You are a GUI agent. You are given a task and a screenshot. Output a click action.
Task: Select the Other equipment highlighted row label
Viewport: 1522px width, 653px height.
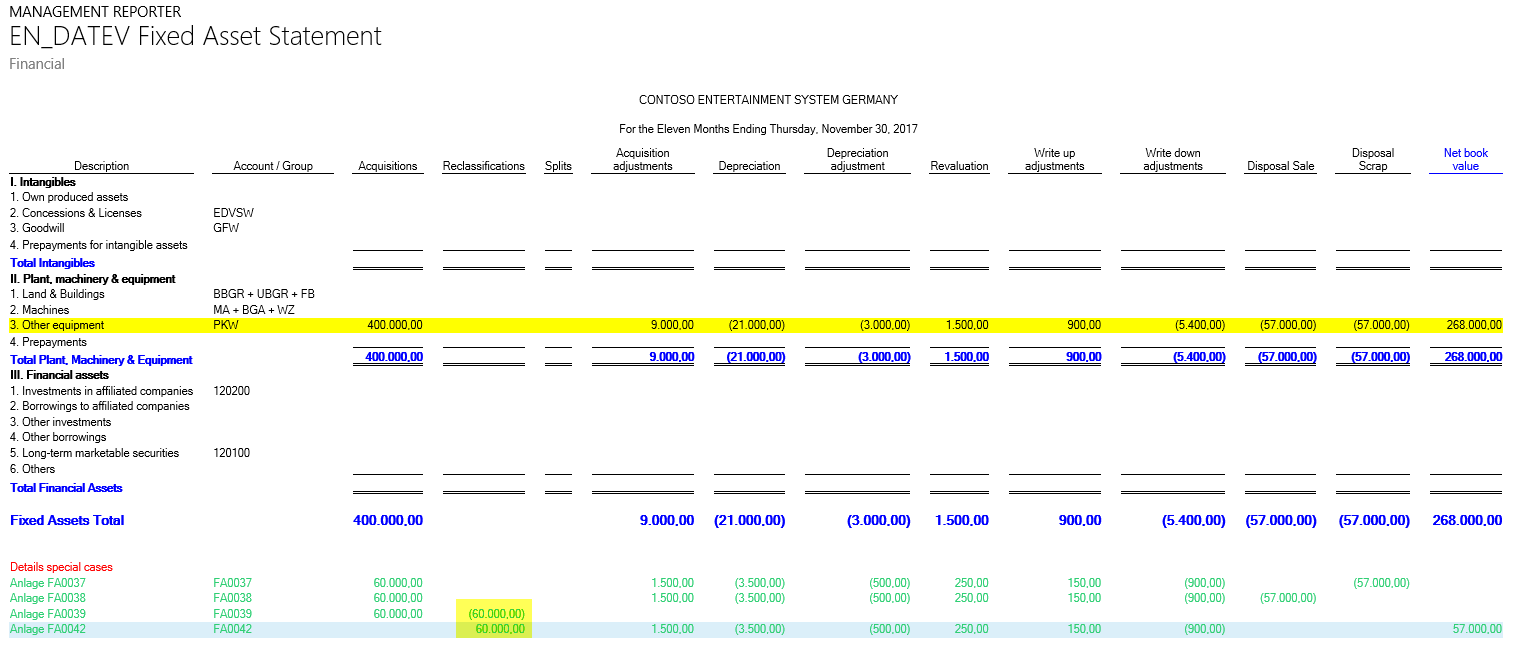click(x=56, y=325)
